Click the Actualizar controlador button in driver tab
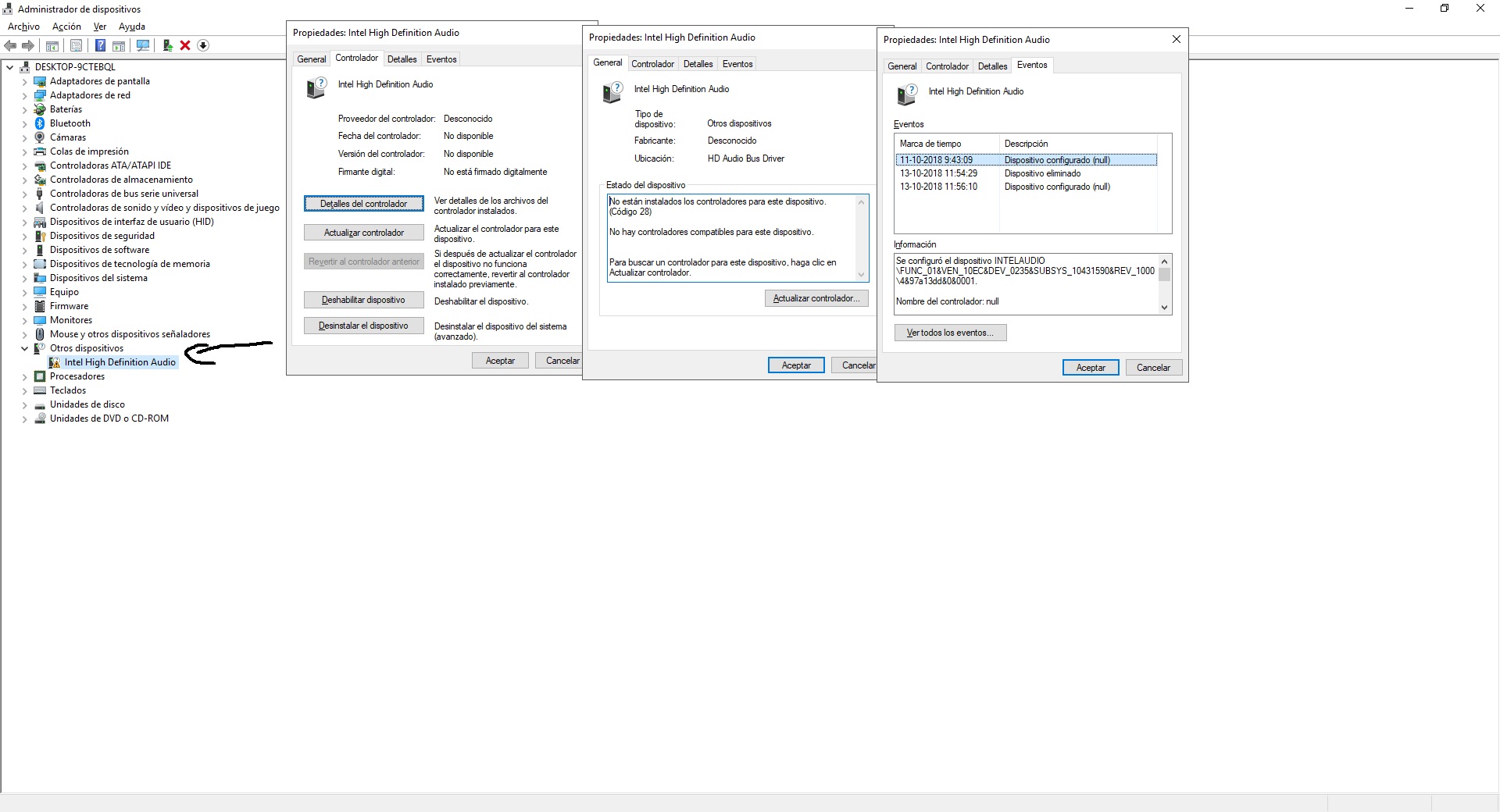Screen dimensions: 1500x812 [x=363, y=233]
